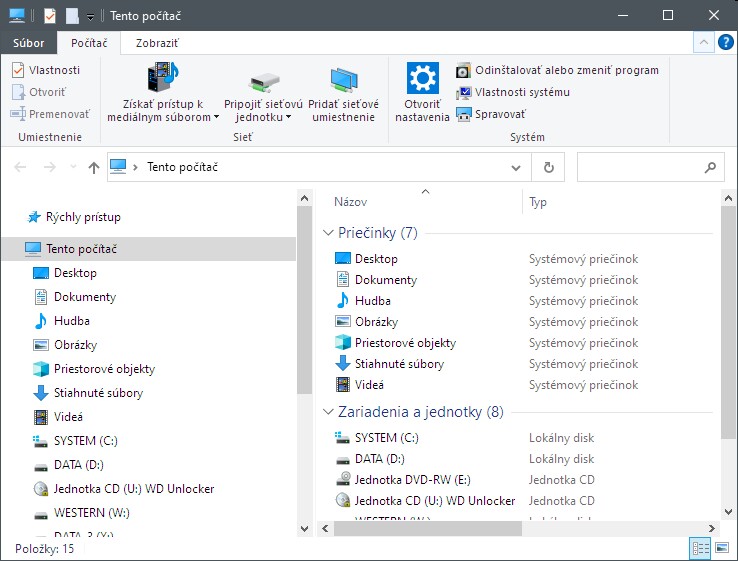Expand the recent locations dropdown arrow
The image size is (738, 561).
coord(72,167)
